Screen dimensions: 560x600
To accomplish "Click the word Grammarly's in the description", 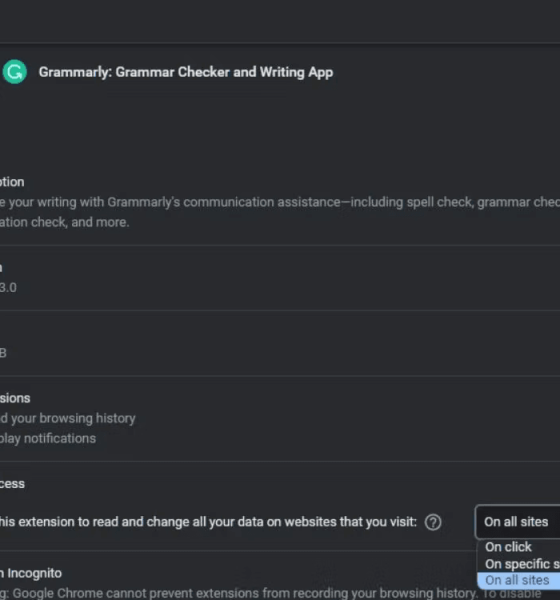I will [144, 202].
